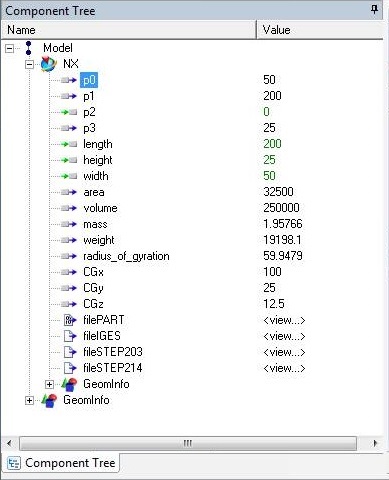Open the fileSTEP203 <view...> link
389x480 pixels.
point(284,353)
